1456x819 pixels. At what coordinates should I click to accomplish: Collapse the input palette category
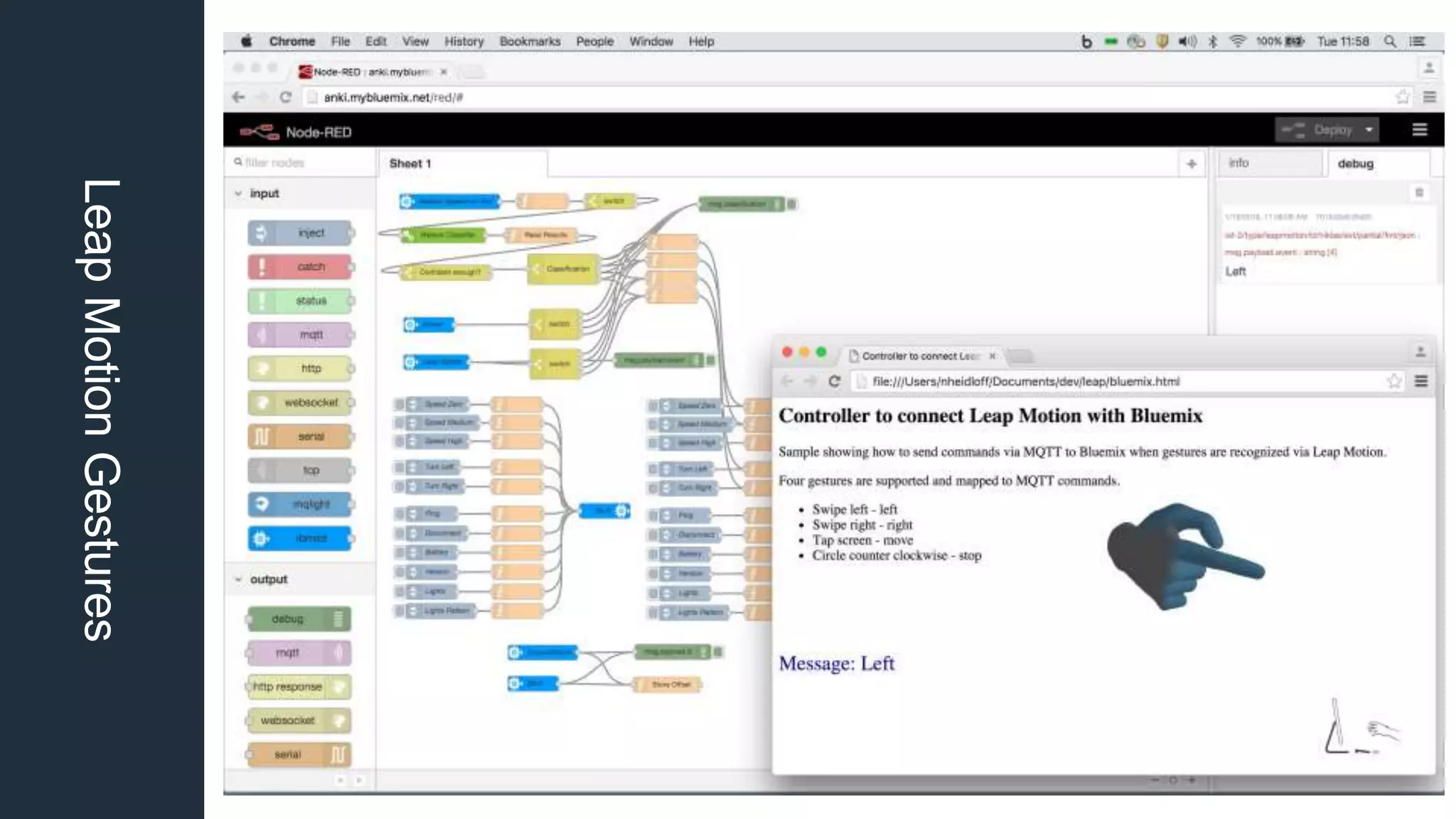coord(238,193)
